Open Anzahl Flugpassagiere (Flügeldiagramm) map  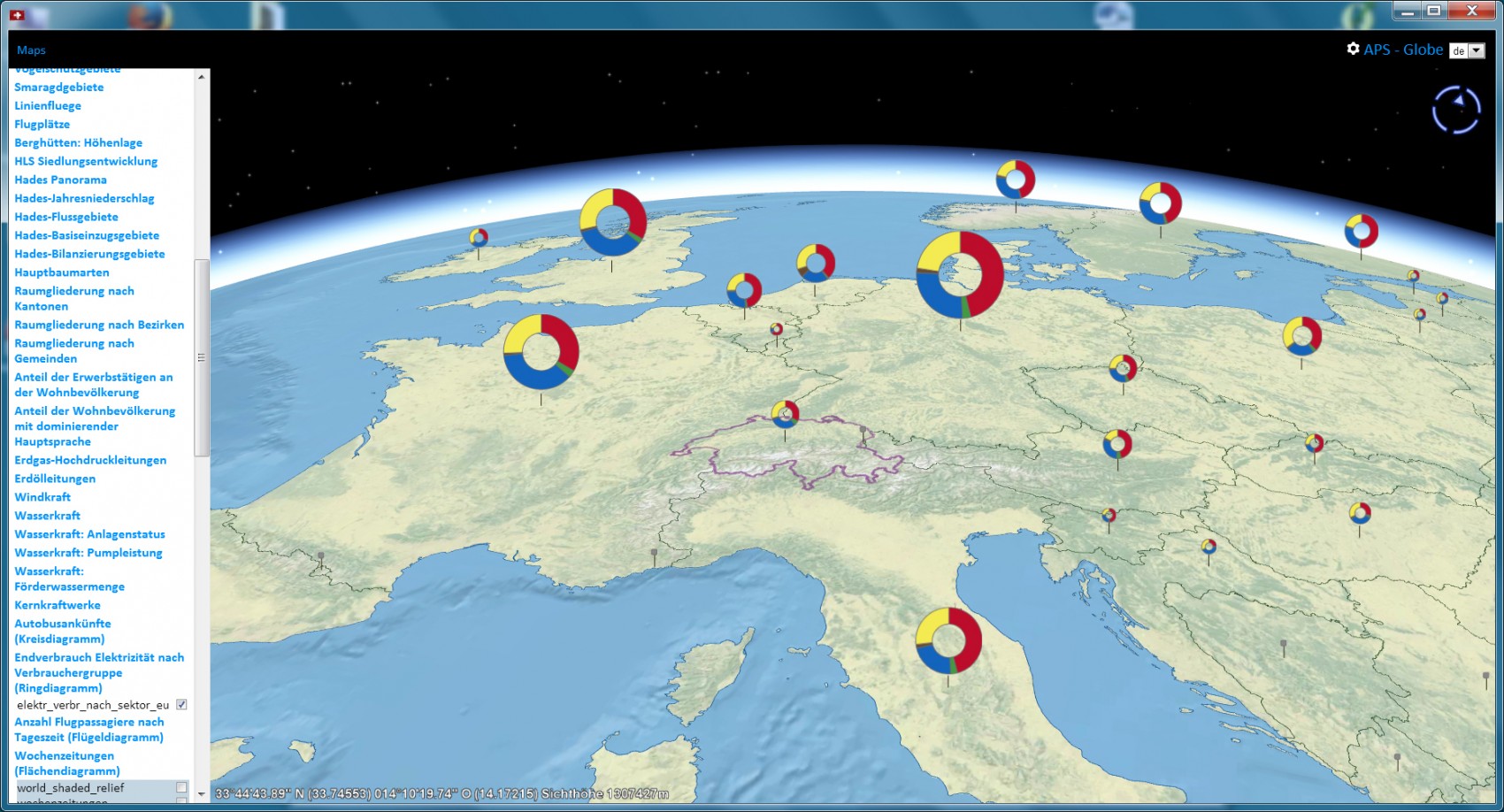tap(89, 730)
